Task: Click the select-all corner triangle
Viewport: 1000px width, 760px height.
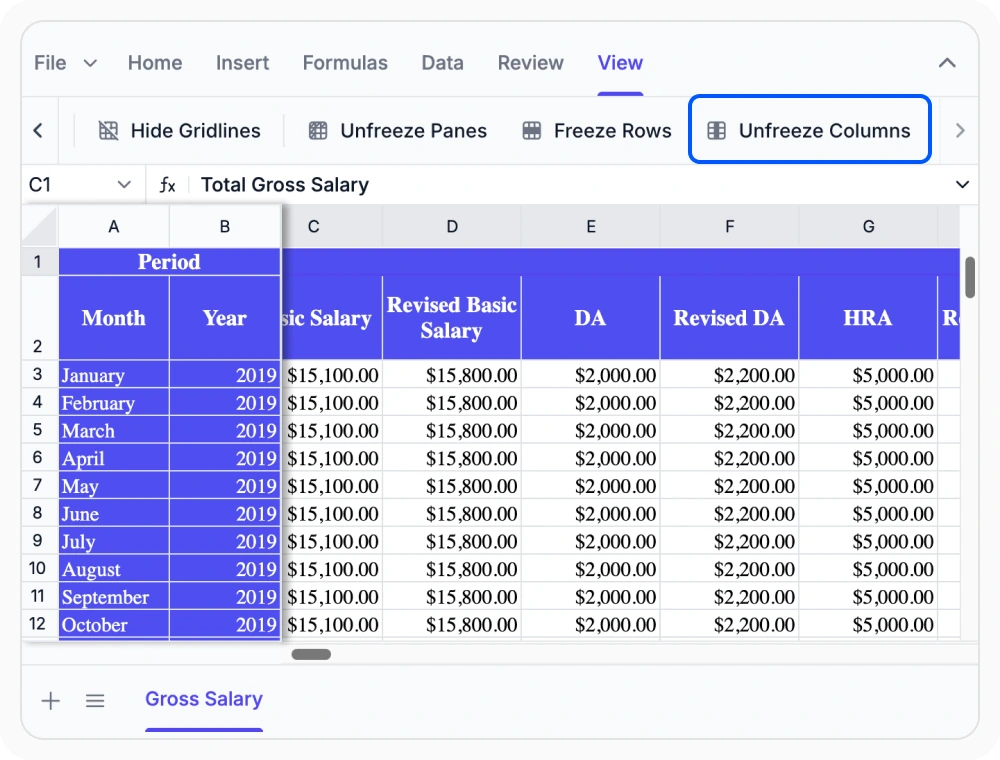Action: (x=41, y=227)
